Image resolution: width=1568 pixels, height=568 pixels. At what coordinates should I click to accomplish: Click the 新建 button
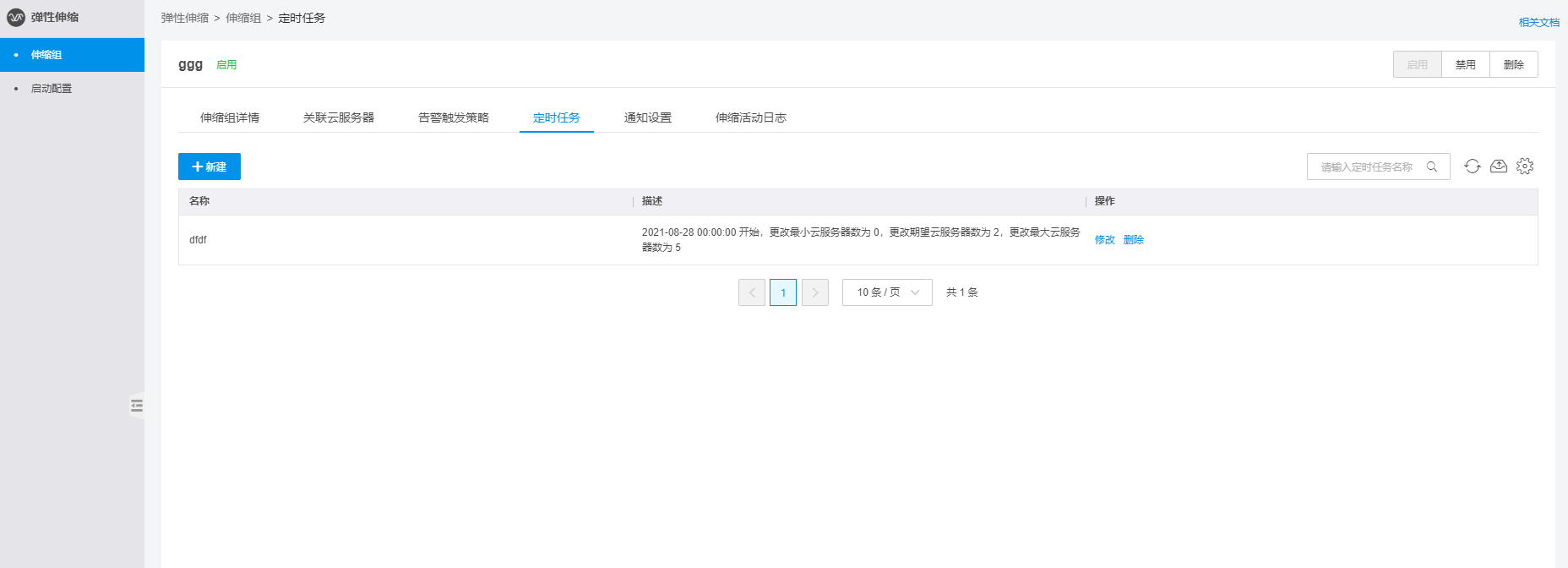point(210,167)
